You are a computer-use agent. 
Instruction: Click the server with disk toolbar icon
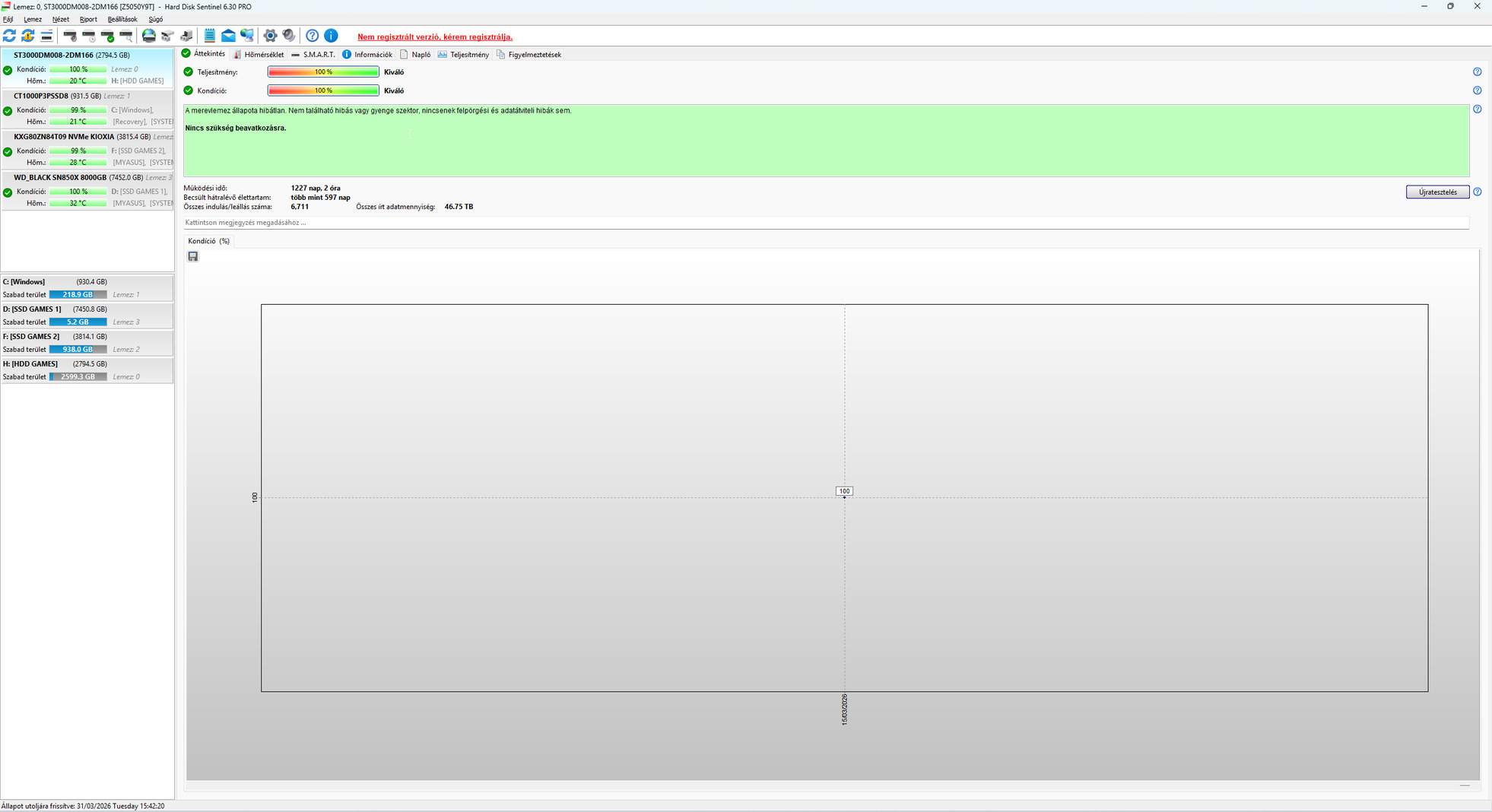[x=186, y=36]
